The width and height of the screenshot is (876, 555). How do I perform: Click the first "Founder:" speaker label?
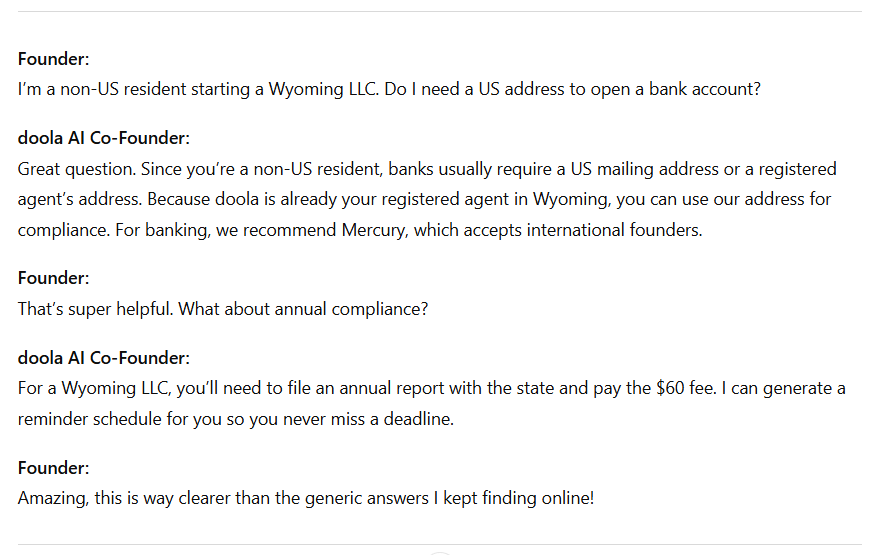pos(53,59)
